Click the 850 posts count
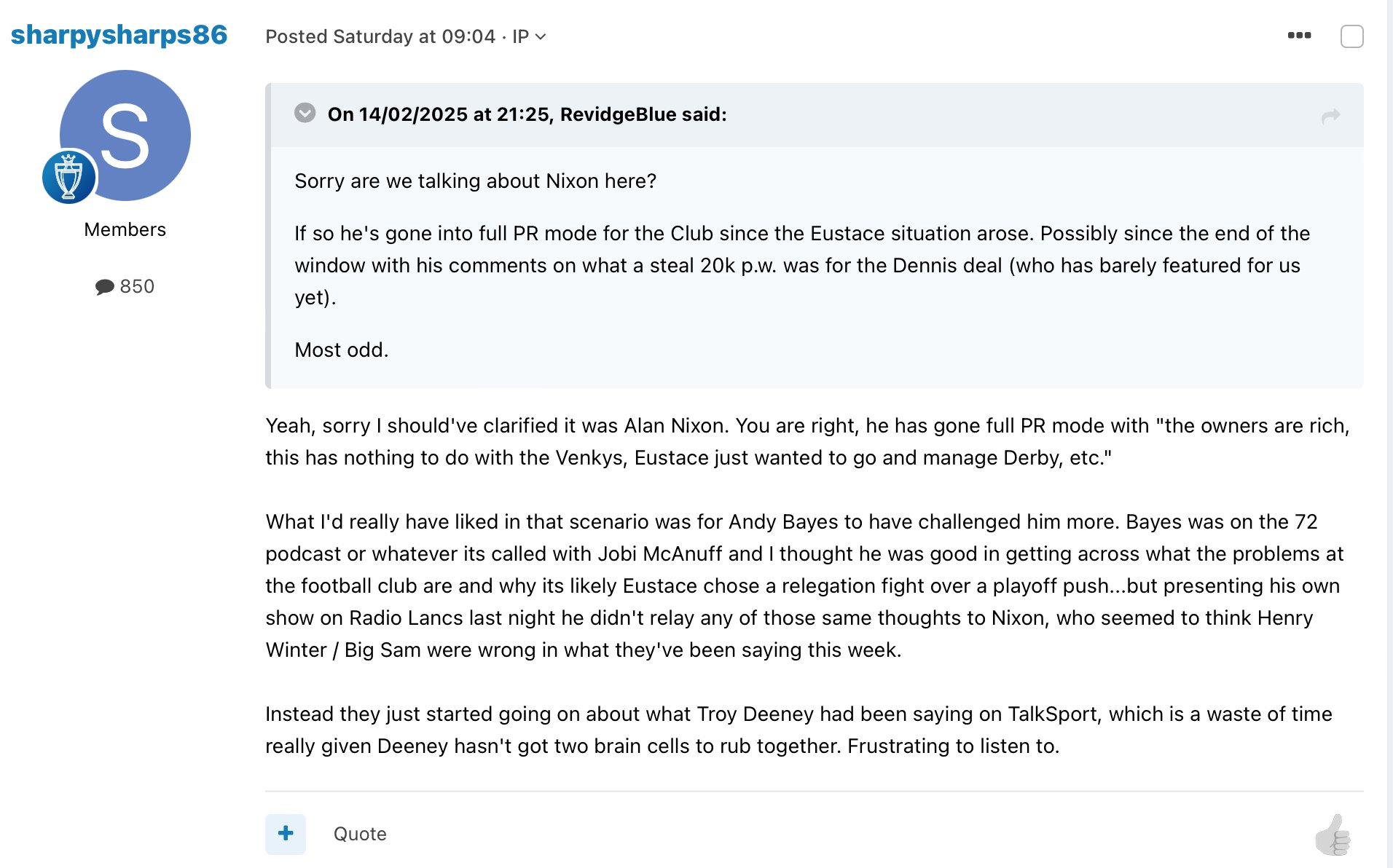The image size is (1393, 868). coord(137,286)
